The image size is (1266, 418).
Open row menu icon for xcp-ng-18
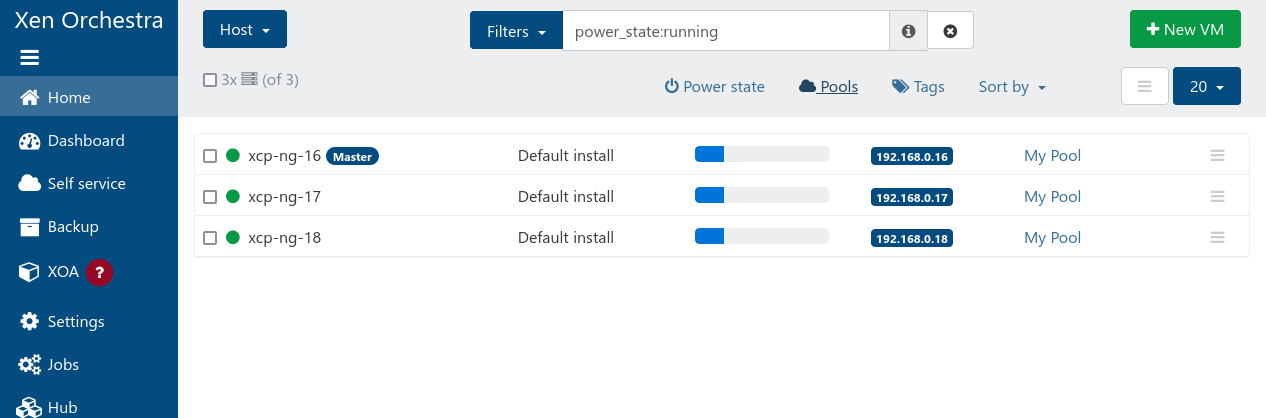(x=1217, y=238)
